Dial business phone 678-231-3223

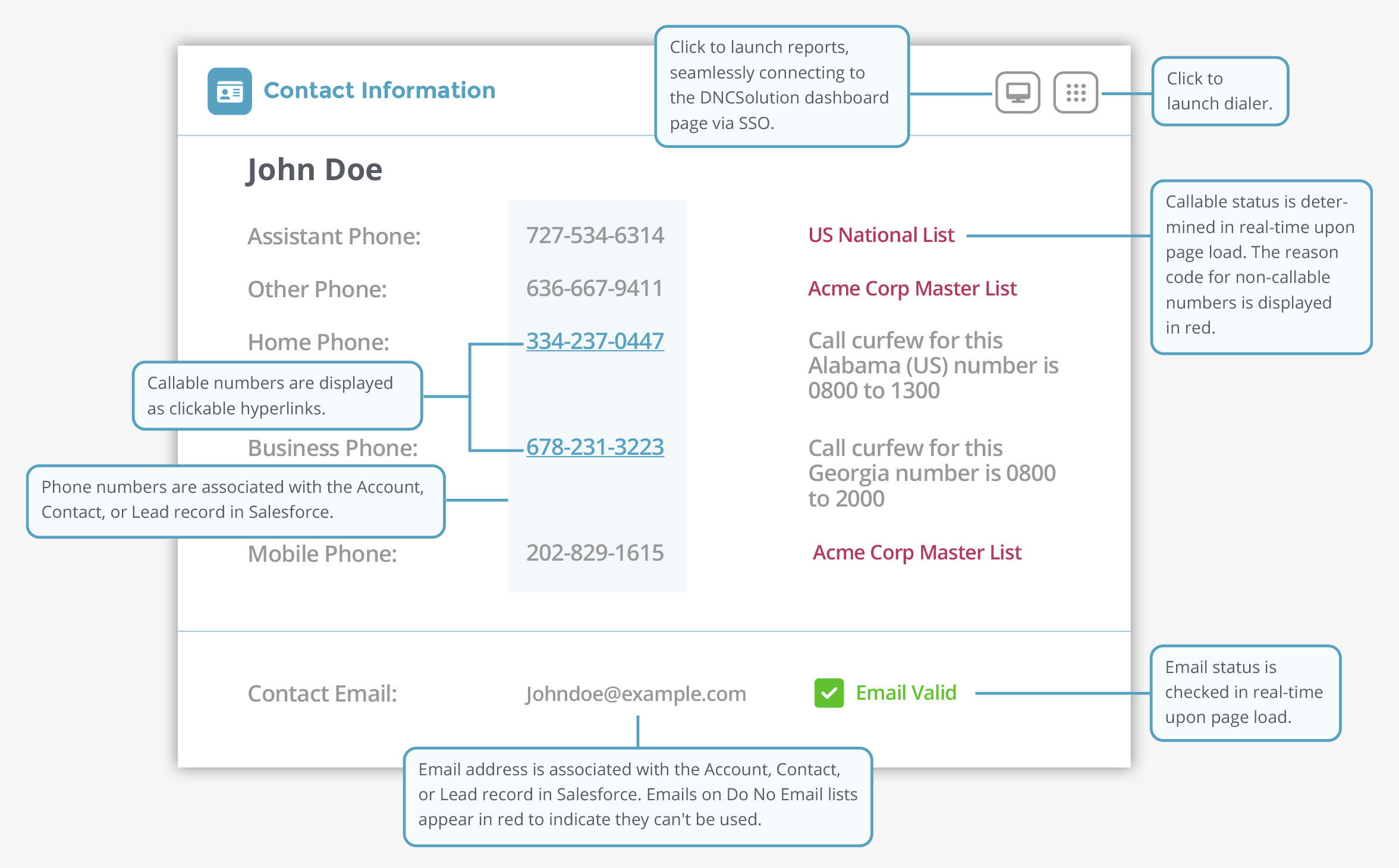[x=595, y=447]
